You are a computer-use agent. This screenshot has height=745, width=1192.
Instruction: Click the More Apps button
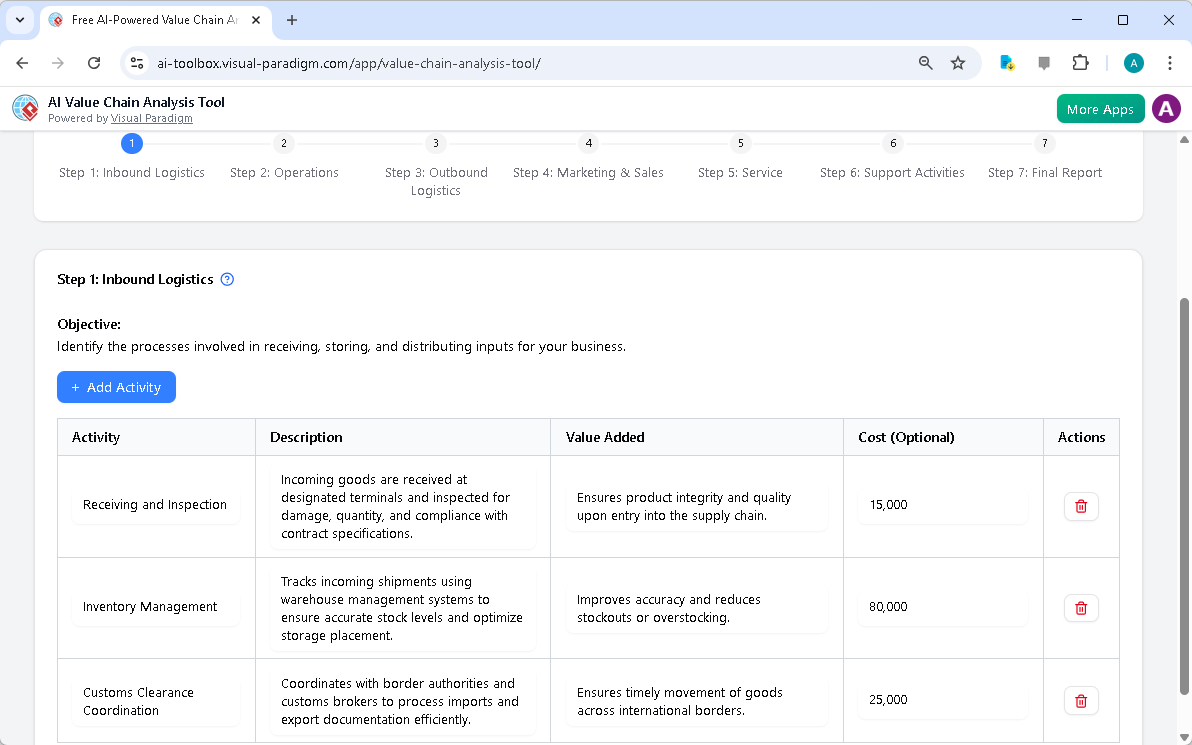click(1100, 108)
